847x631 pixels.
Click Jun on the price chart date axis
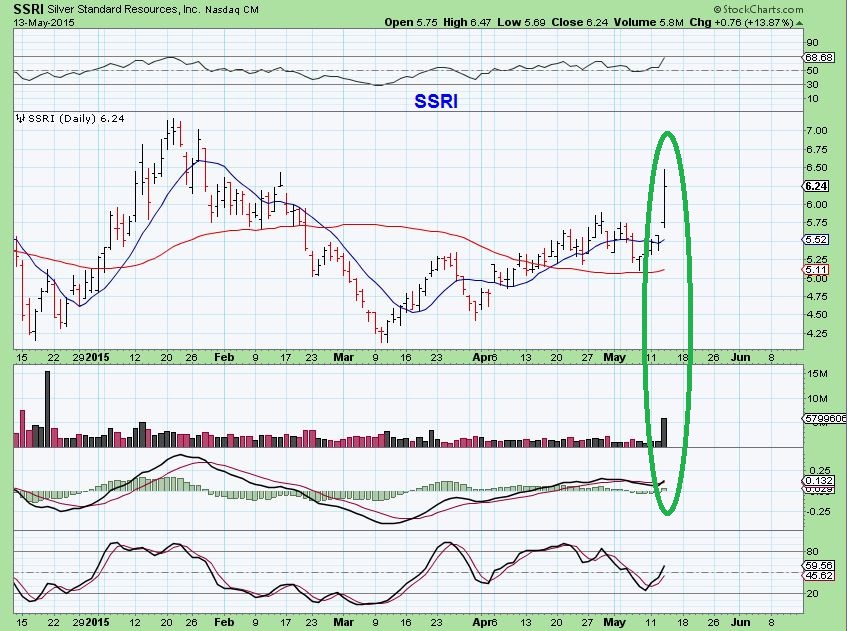(x=741, y=357)
